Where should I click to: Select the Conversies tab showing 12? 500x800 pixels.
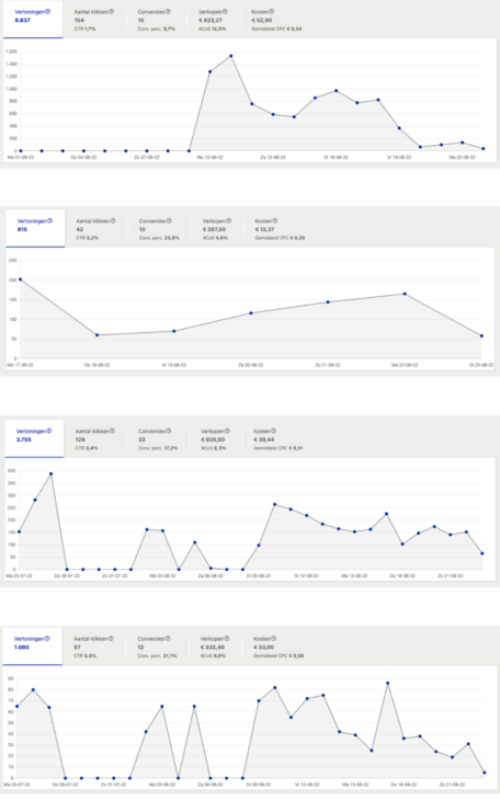pos(157,647)
